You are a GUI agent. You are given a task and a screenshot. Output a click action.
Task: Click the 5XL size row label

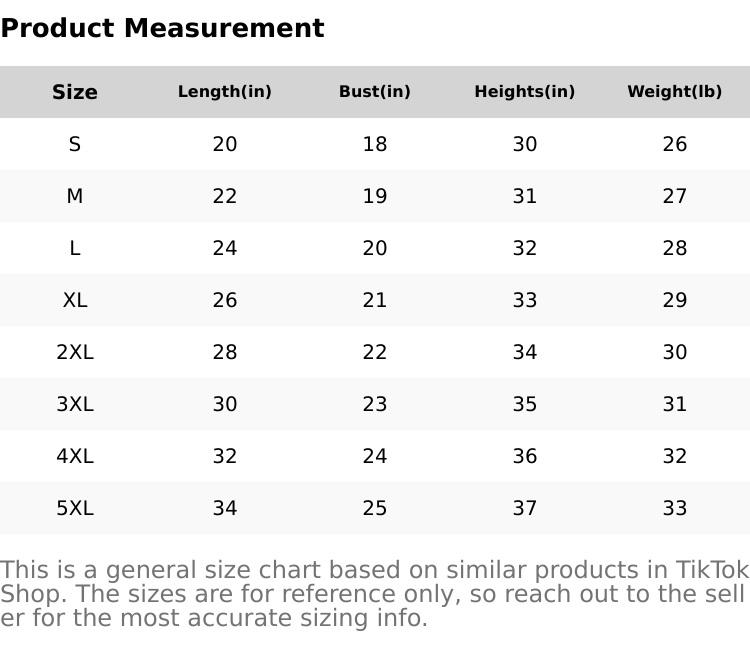pos(75,508)
